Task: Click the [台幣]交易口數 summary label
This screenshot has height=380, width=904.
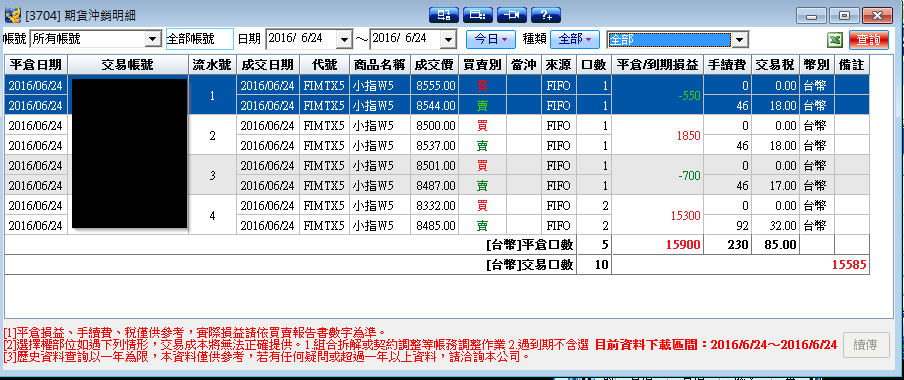Action: pos(530,265)
